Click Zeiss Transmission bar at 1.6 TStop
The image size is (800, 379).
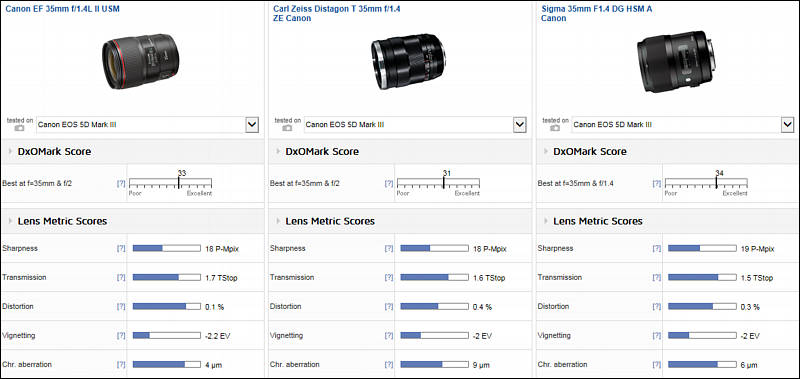pos(434,277)
